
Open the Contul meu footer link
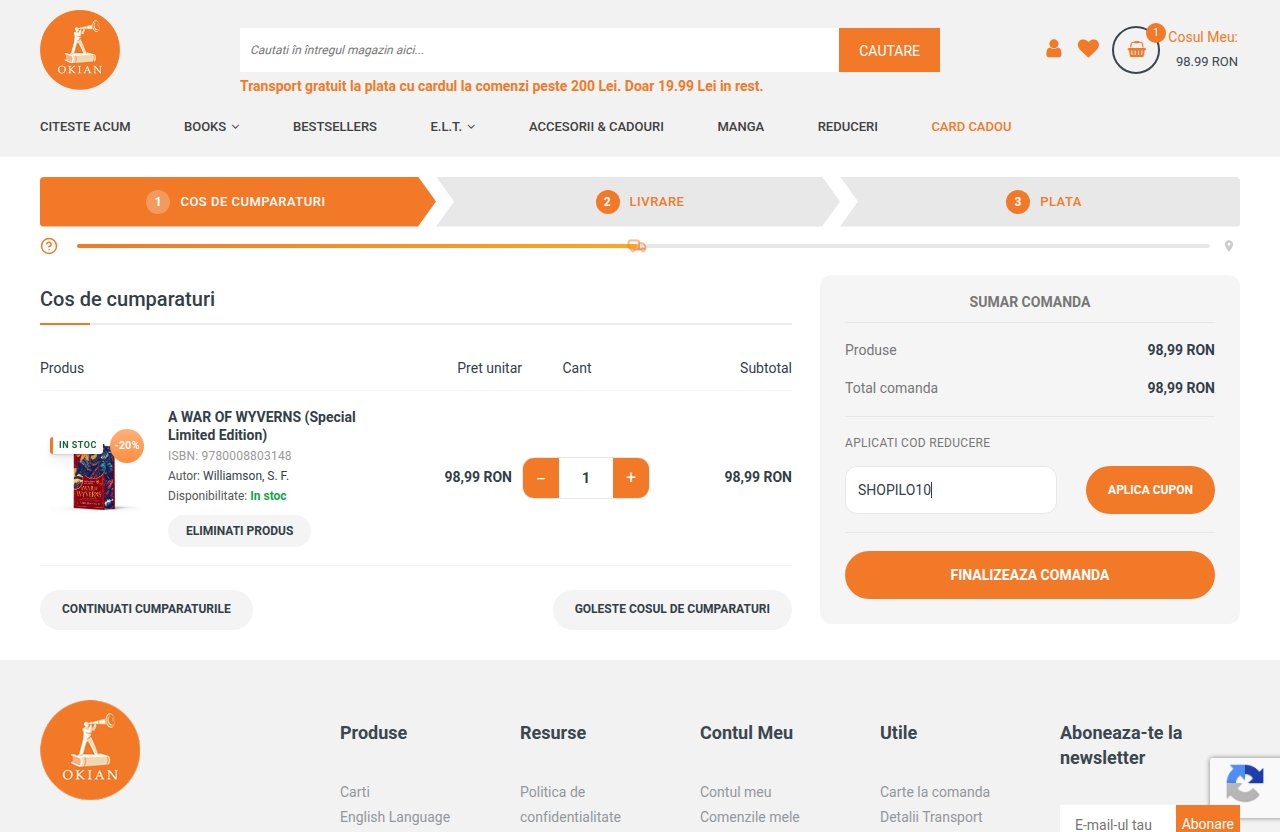736,792
